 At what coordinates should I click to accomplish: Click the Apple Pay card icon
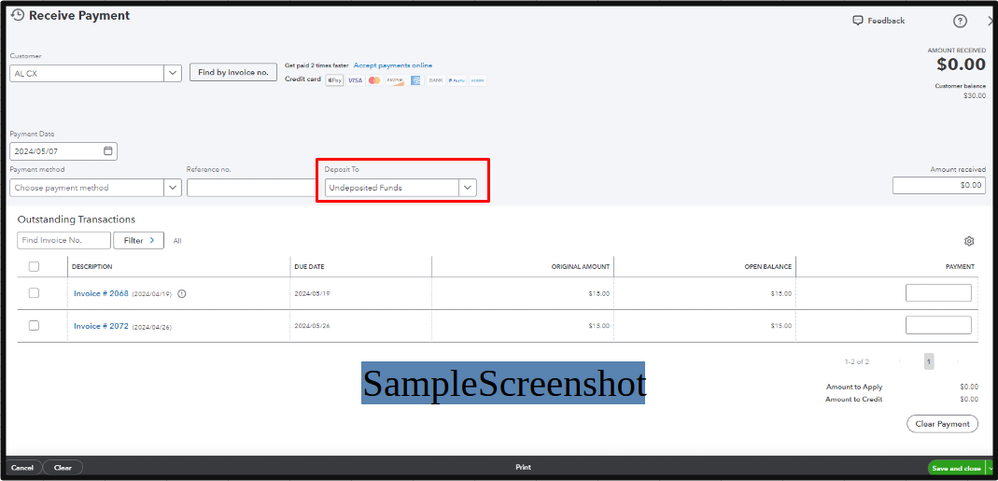click(335, 80)
